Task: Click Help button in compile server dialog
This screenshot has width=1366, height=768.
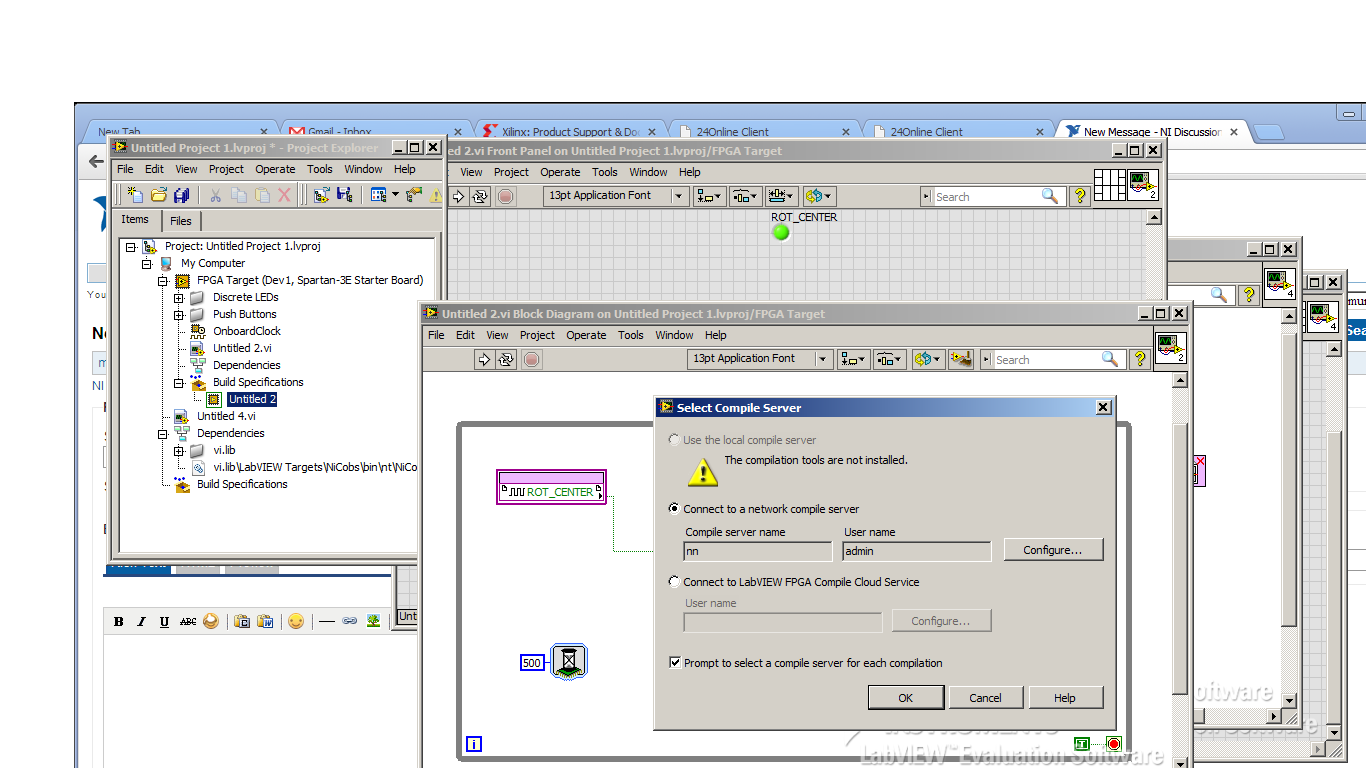Action: tap(1065, 698)
